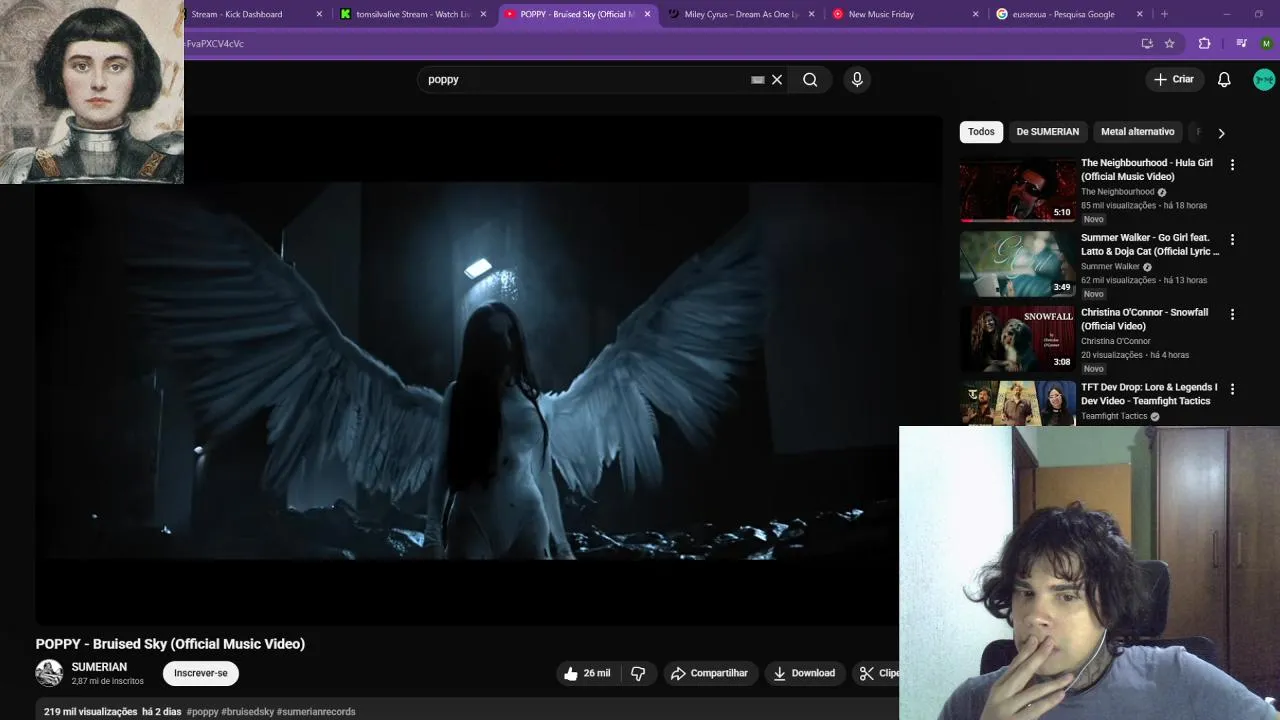Close the Kick Dashboard tab

tap(319, 14)
